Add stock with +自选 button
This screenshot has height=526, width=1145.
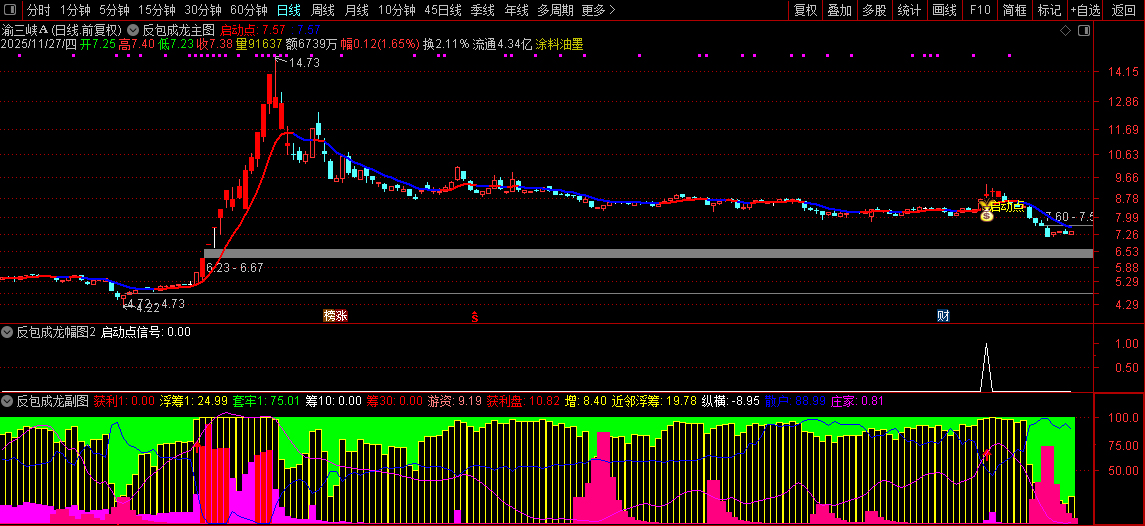pyautogui.click(x=1086, y=10)
